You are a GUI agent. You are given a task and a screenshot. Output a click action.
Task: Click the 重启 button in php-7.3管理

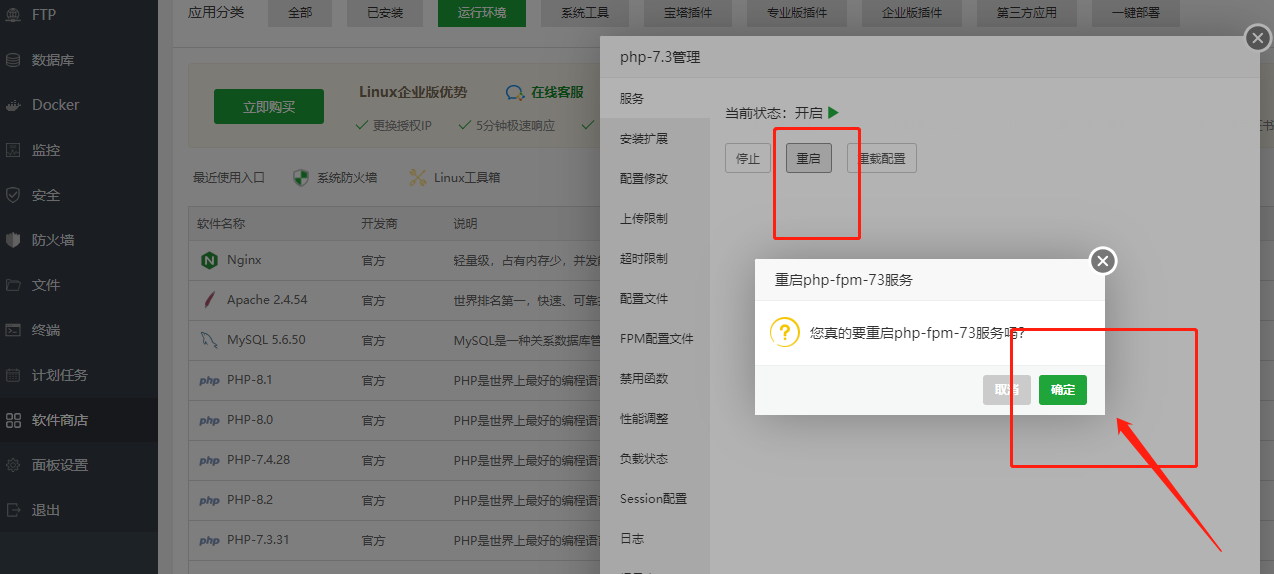[809, 158]
